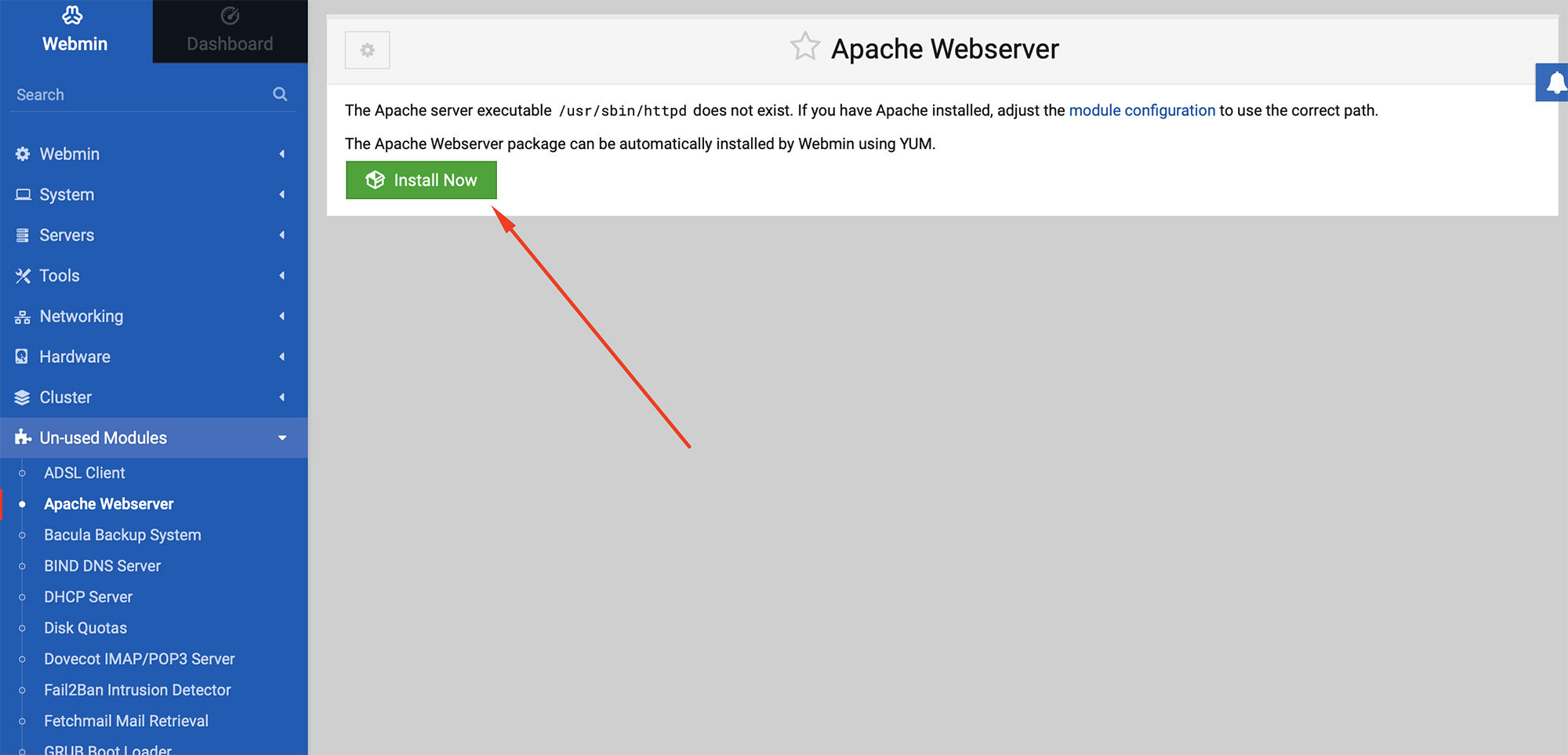Open Fetchmail Mail Retrieval module
The image size is (1568, 755).
pyautogui.click(x=126, y=721)
